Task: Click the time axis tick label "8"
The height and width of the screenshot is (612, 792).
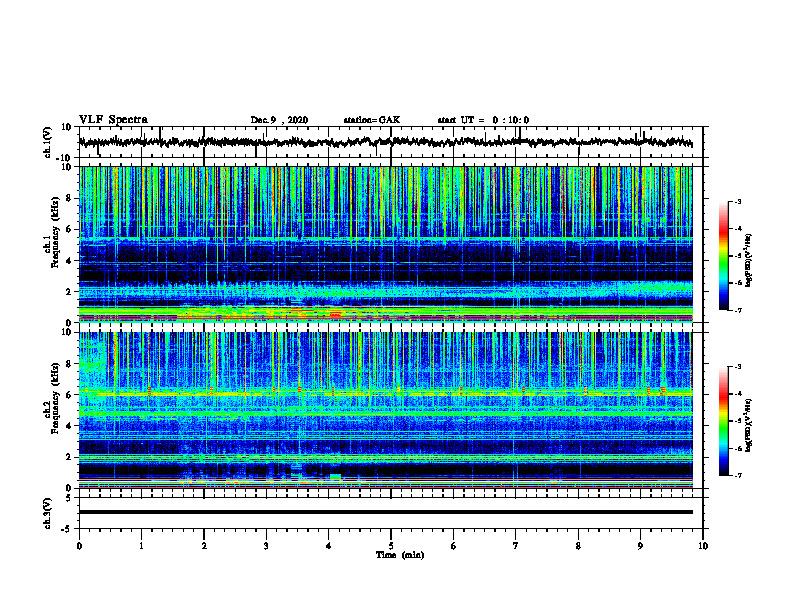Action: pyautogui.click(x=578, y=546)
